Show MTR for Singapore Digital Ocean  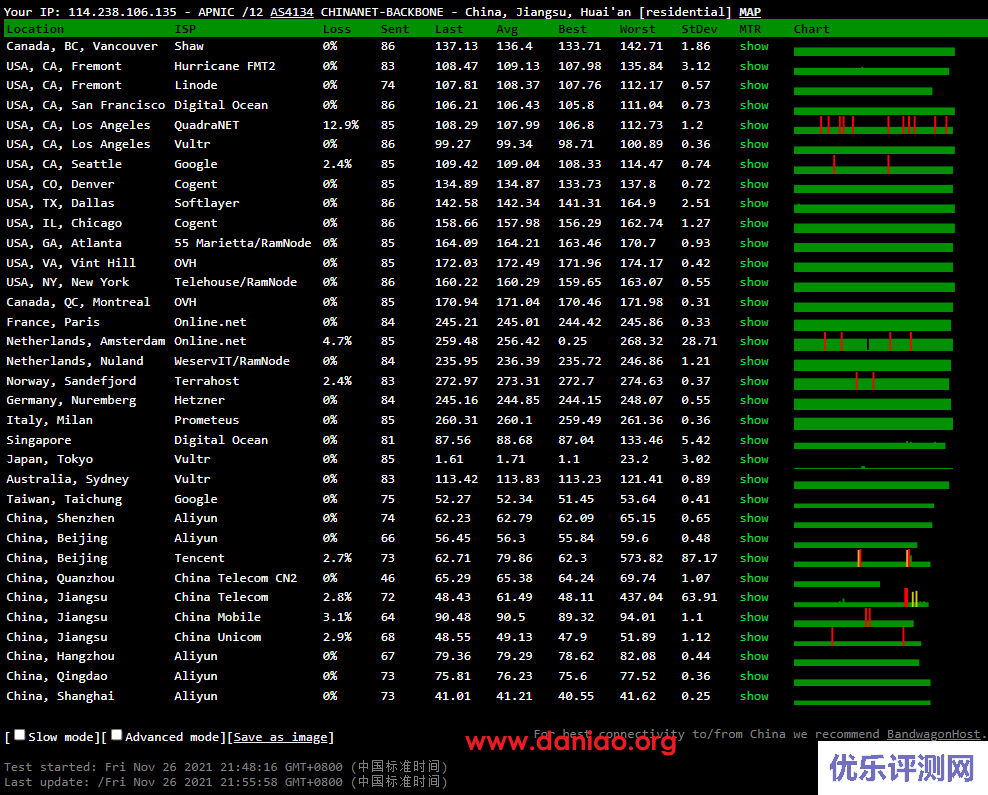754,440
